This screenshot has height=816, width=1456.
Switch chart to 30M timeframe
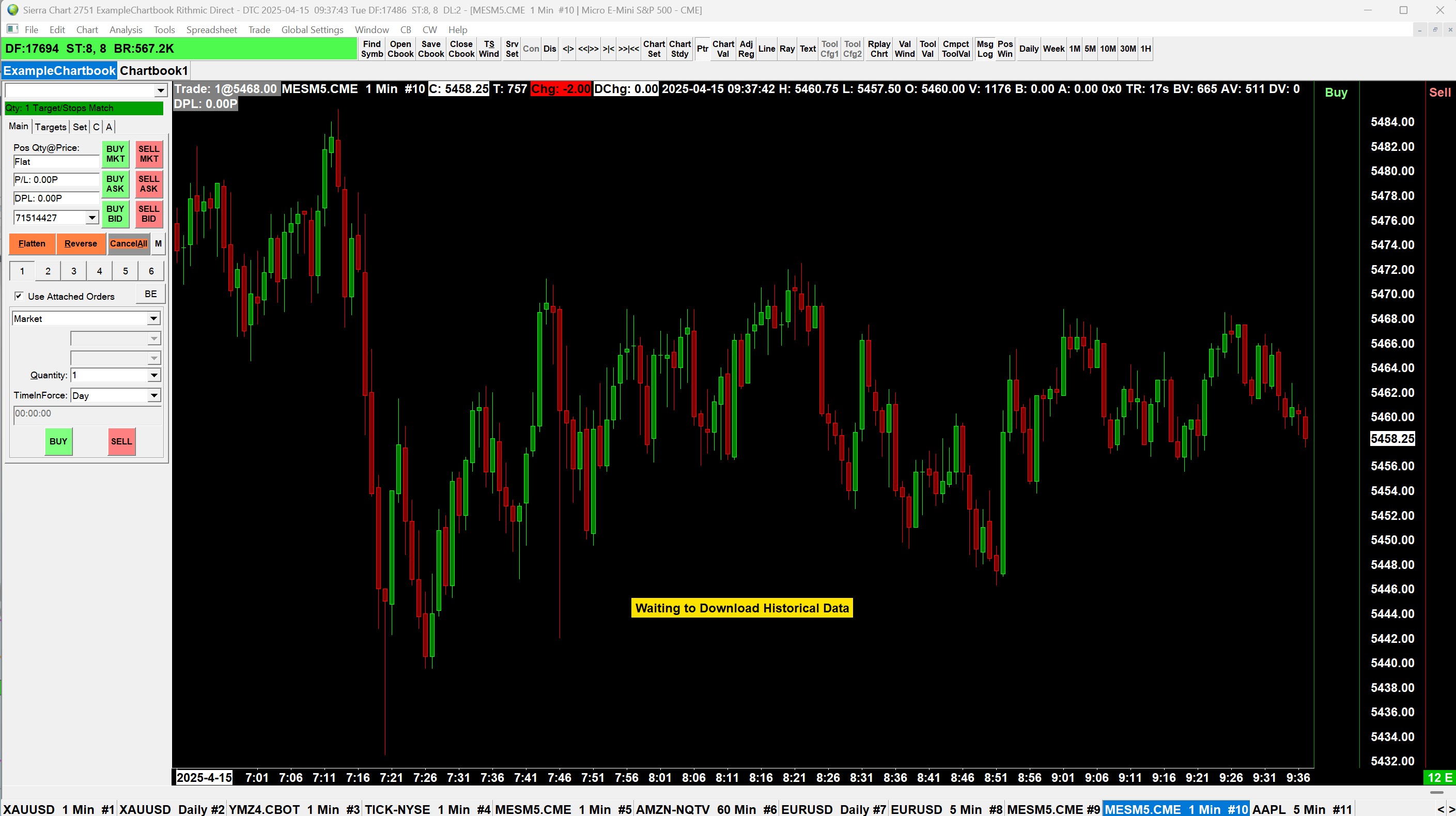coord(1127,49)
